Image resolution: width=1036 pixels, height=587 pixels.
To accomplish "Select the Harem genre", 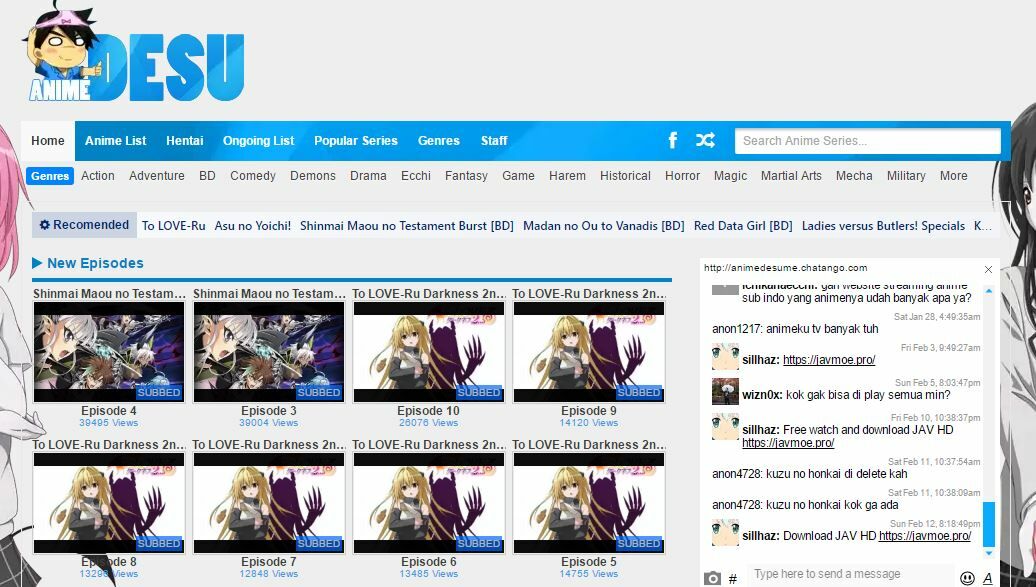I will tap(568, 176).
